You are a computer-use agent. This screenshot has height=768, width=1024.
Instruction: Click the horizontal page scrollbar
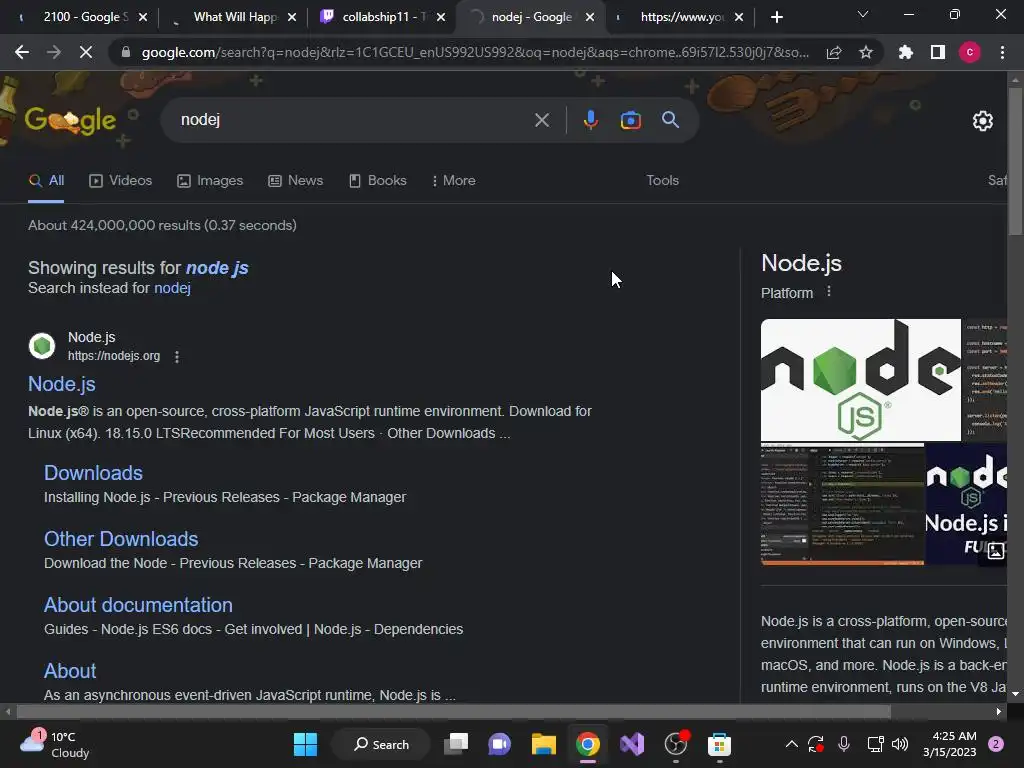click(453, 711)
